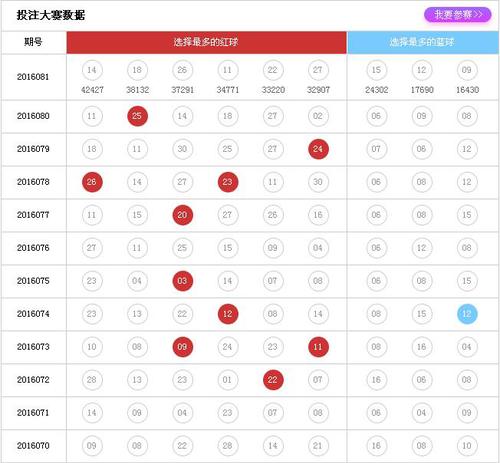
Task: Select red ball 24 in row 2016079
Action: tap(318, 149)
